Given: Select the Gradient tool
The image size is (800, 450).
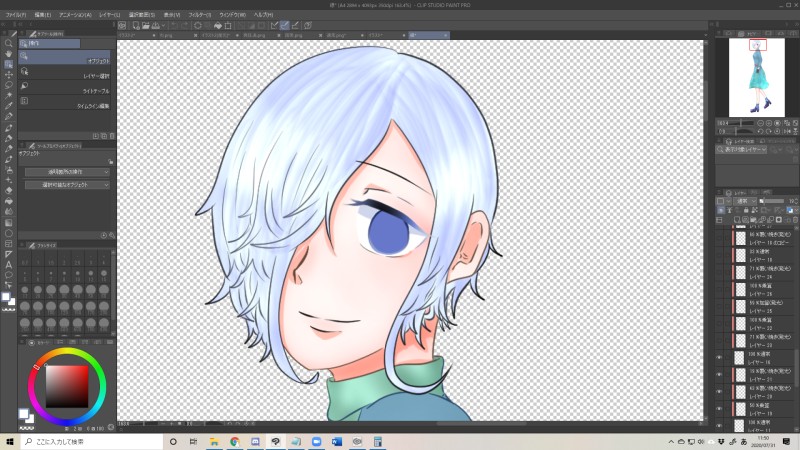Looking at the screenshot, I should (9, 222).
